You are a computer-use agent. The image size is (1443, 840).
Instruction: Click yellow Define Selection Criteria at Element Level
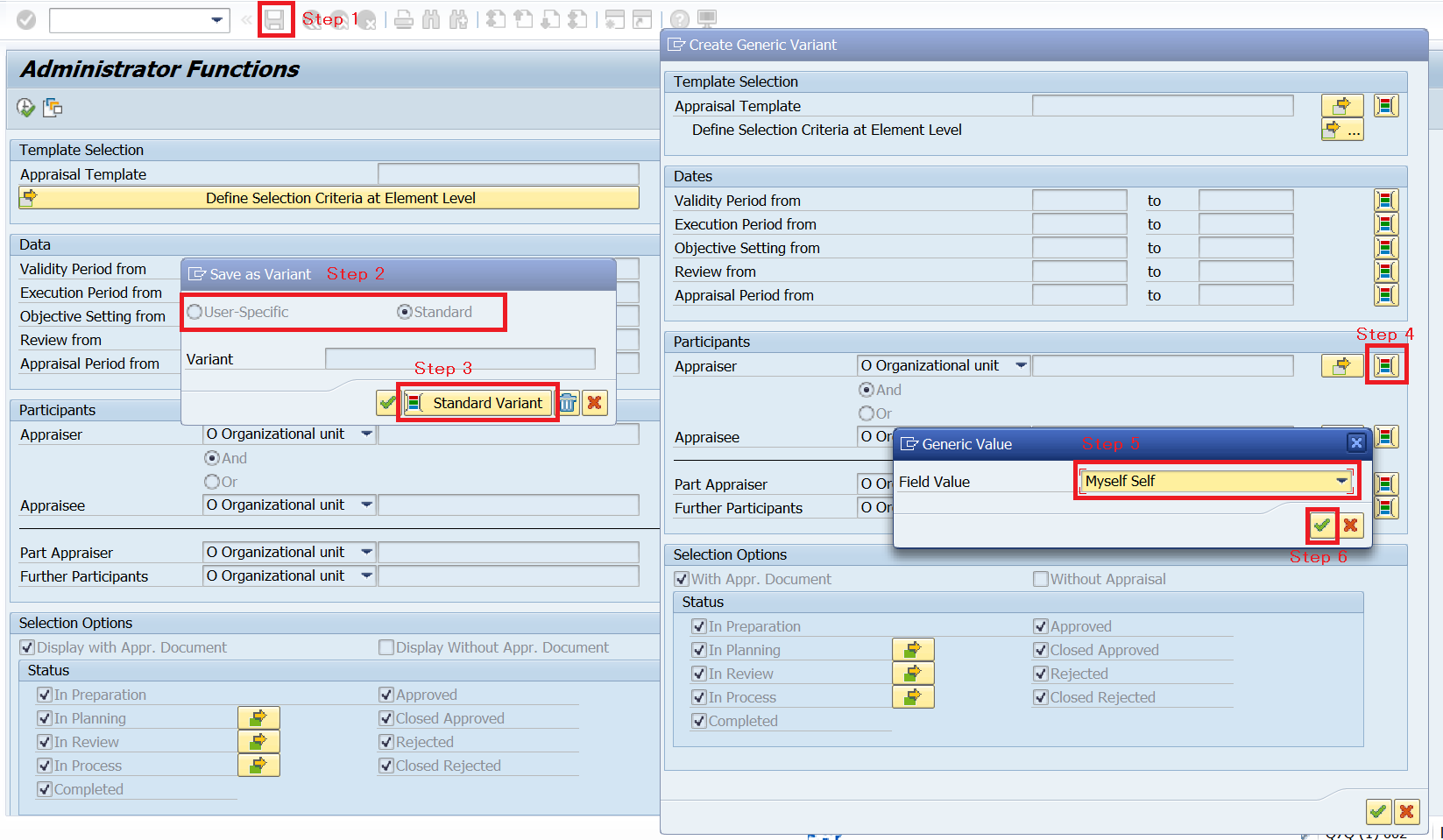tap(329, 198)
